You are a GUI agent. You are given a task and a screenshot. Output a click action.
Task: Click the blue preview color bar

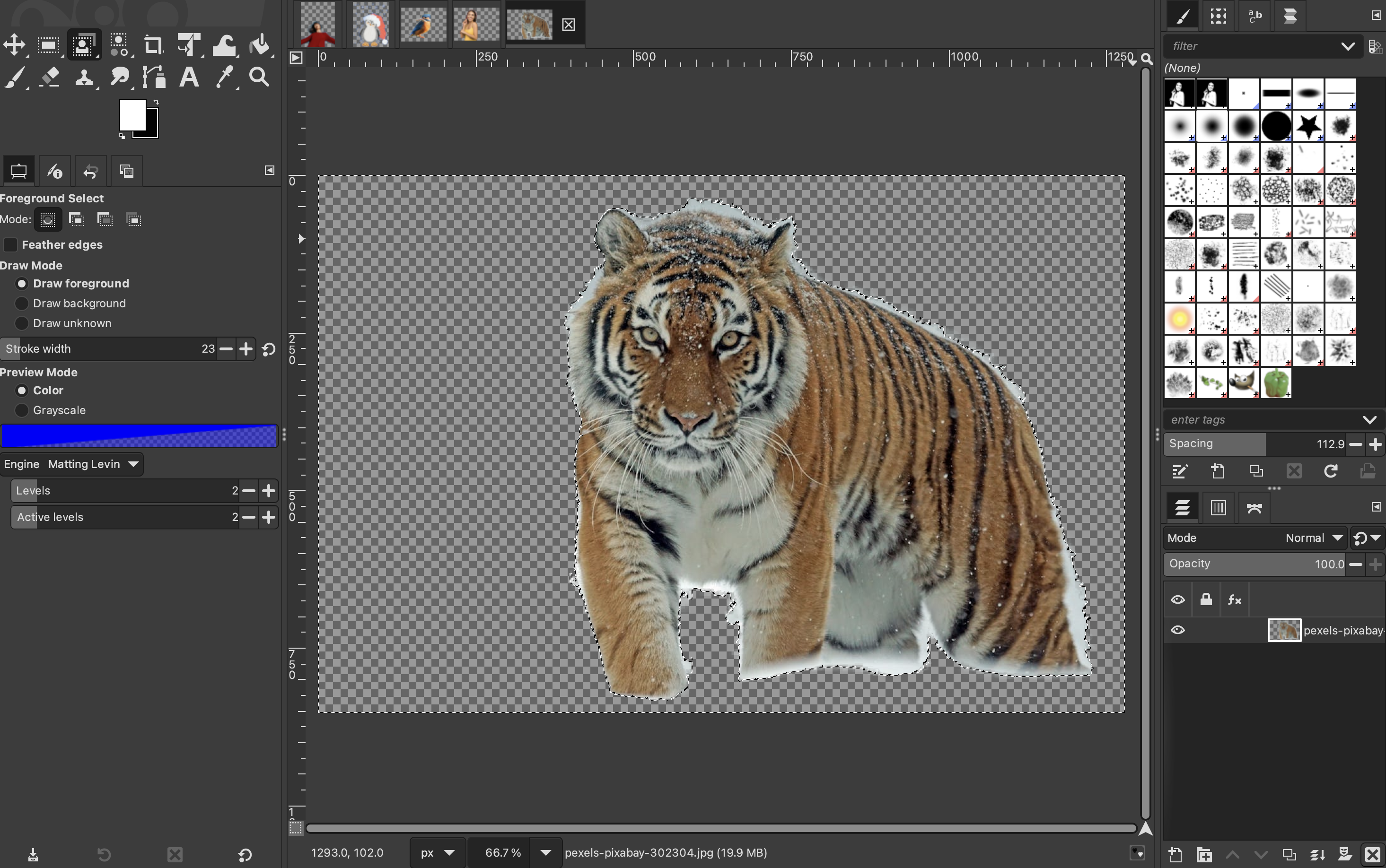pyautogui.click(x=139, y=436)
